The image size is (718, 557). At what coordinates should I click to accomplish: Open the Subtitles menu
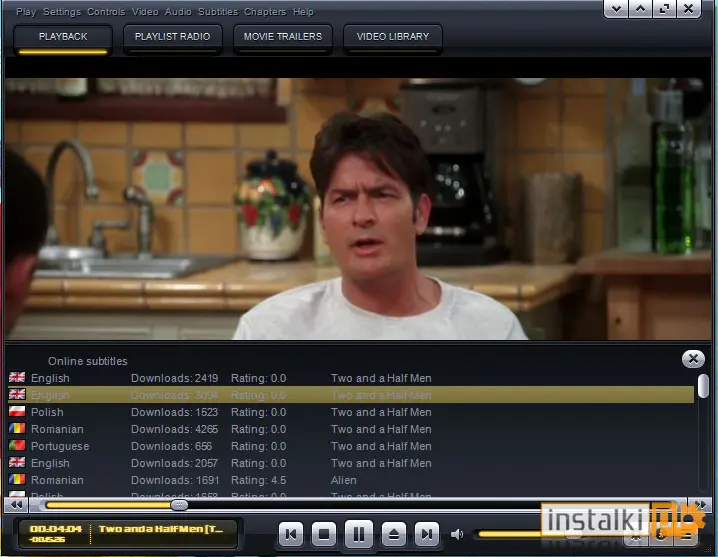pyautogui.click(x=218, y=11)
